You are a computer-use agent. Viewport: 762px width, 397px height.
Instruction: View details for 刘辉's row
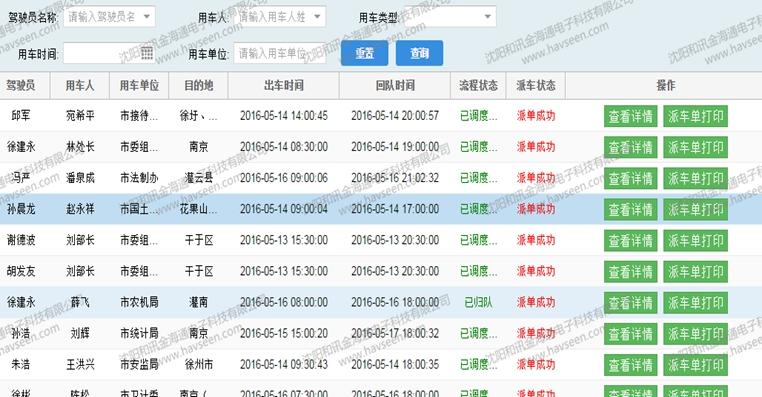pyautogui.click(x=631, y=334)
